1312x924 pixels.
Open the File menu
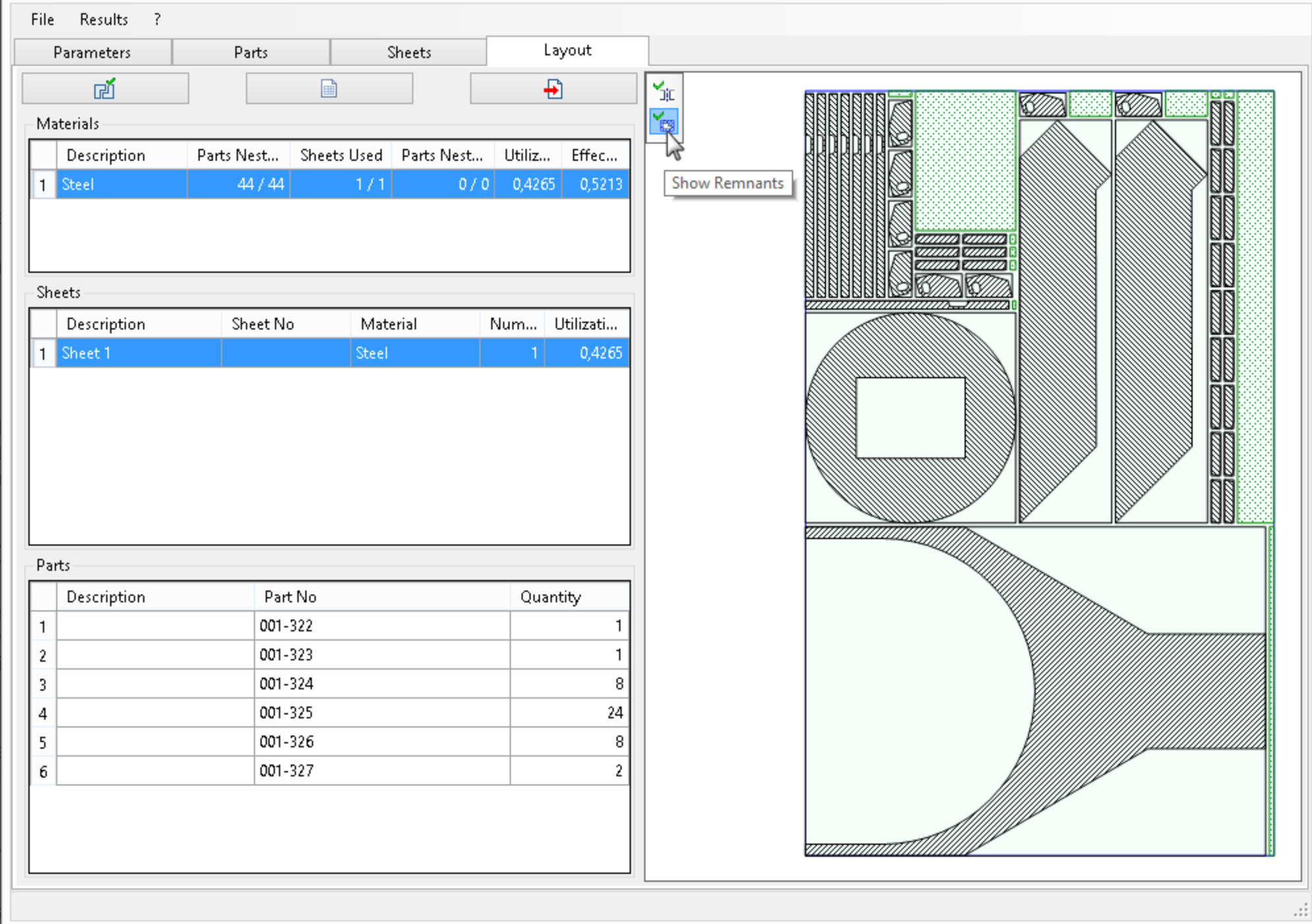click(x=43, y=19)
